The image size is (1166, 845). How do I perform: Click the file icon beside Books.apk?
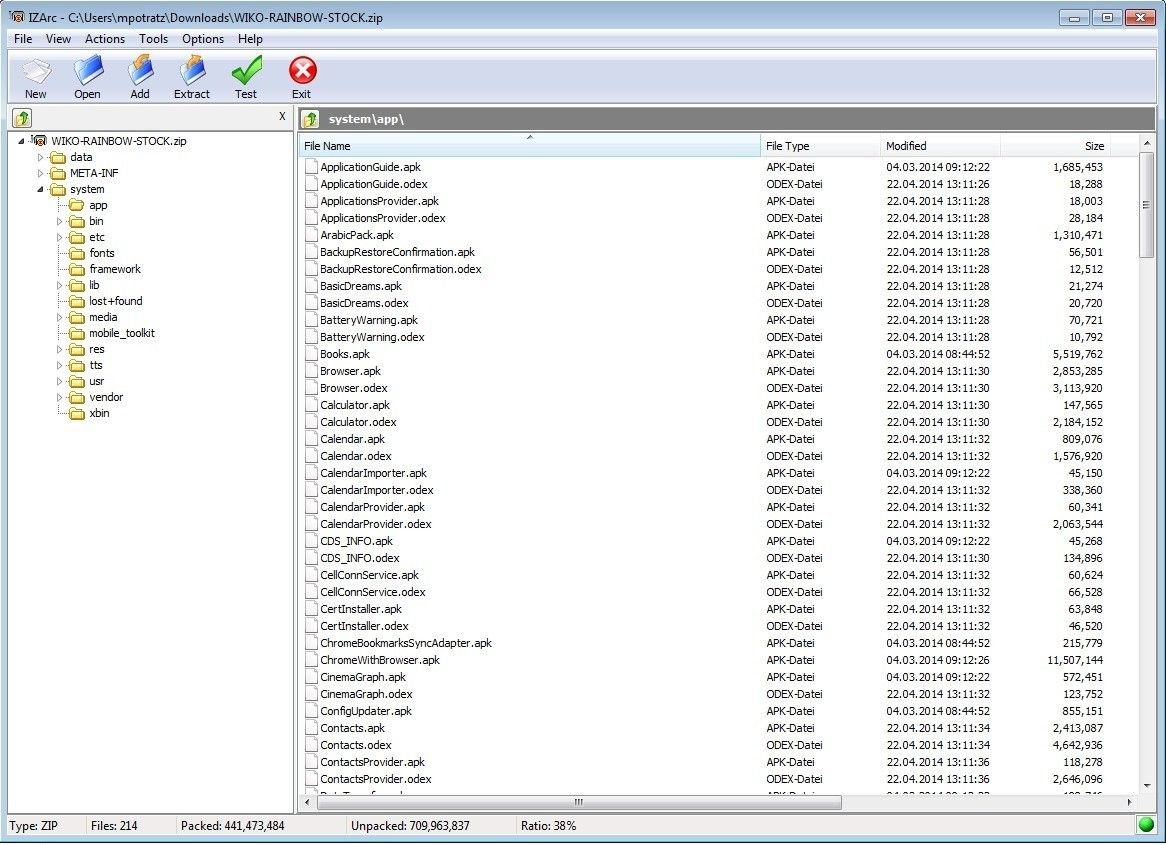tap(312, 354)
